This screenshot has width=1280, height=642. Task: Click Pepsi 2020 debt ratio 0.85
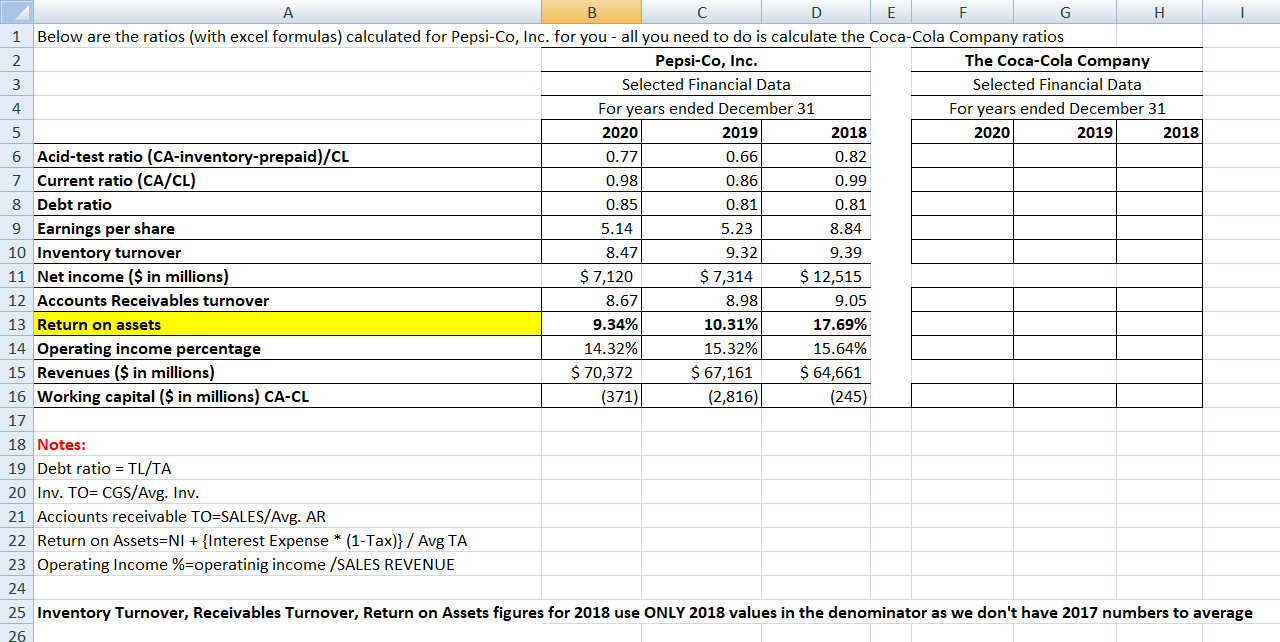[591, 204]
